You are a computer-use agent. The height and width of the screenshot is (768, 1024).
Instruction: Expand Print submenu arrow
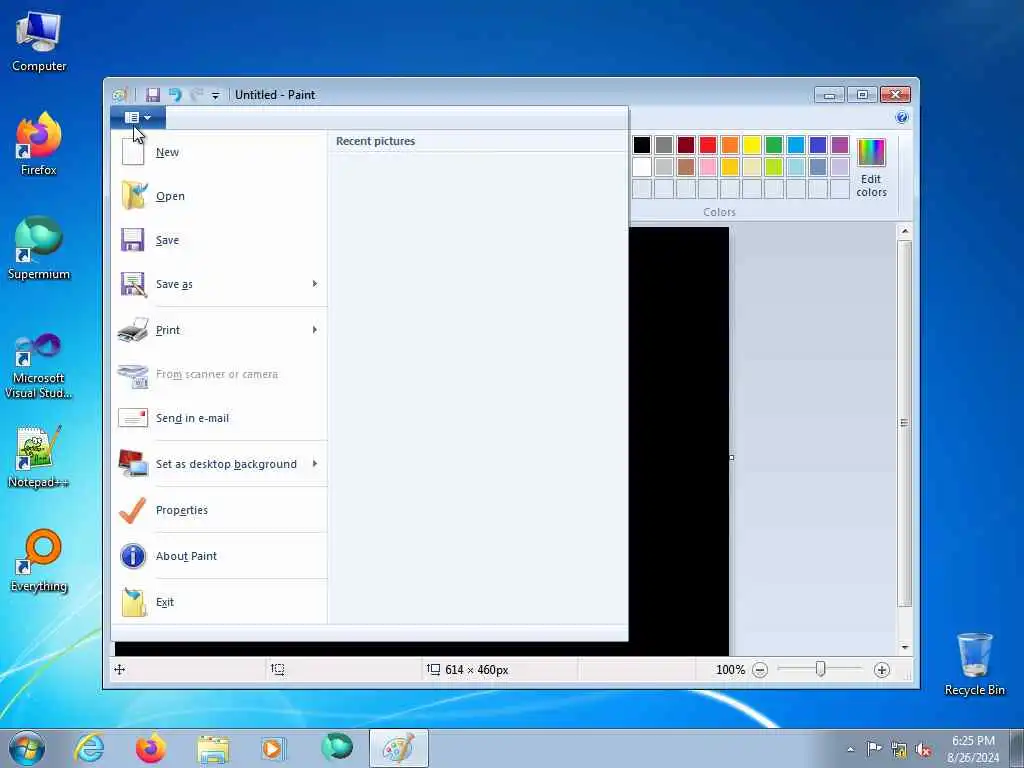[315, 330]
